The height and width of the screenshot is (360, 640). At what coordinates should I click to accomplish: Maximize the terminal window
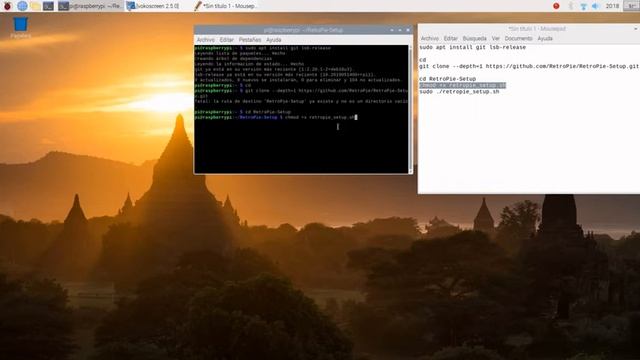pyautogui.click(x=400, y=30)
